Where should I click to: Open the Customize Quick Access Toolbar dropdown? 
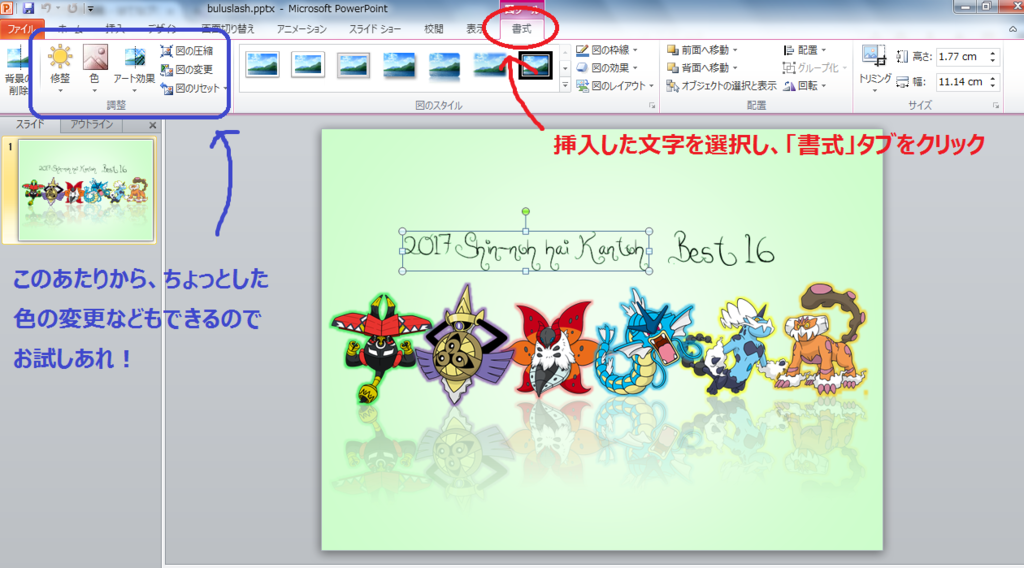coord(91,9)
